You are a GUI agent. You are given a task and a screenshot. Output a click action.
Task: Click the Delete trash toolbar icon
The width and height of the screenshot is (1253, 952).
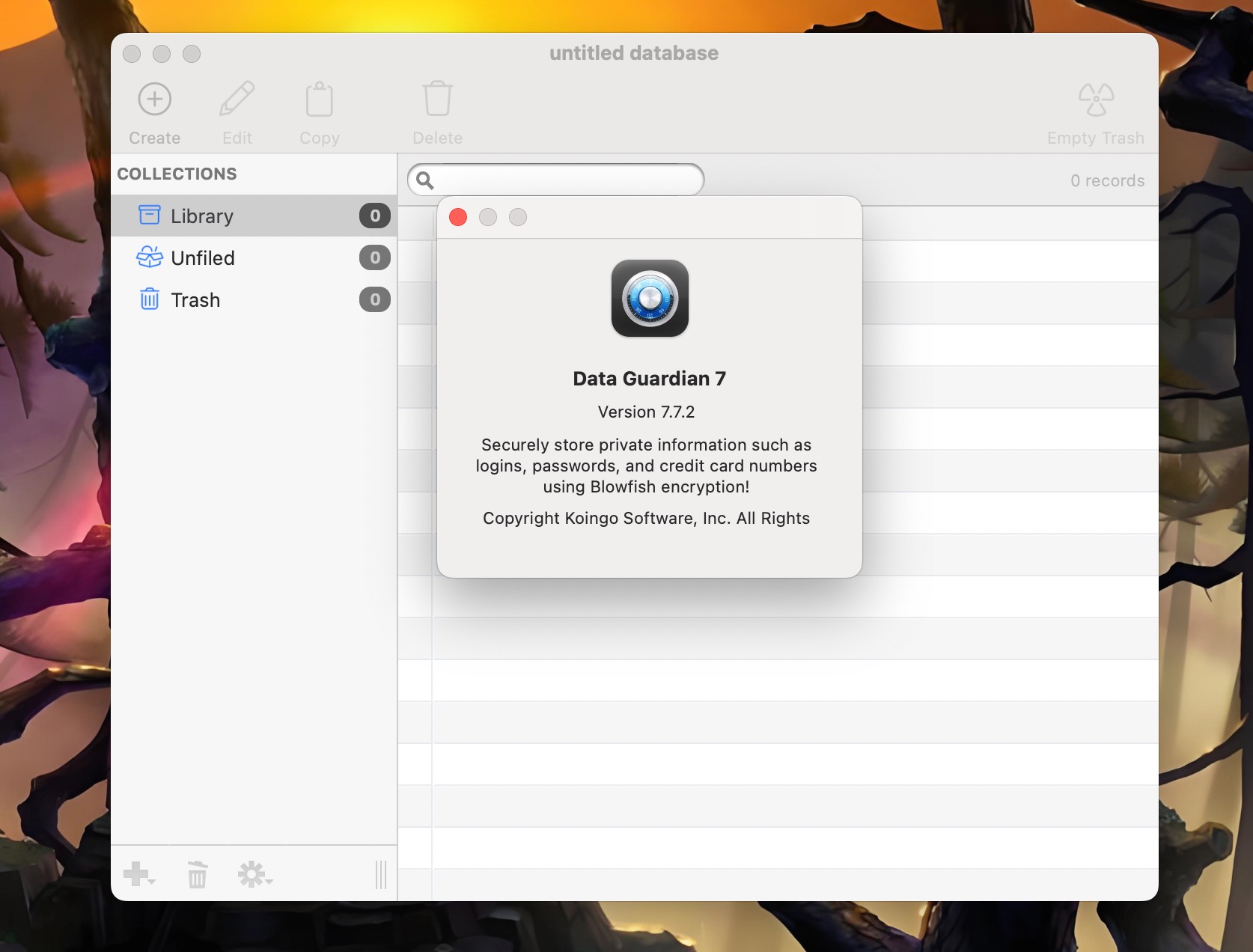[438, 99]
